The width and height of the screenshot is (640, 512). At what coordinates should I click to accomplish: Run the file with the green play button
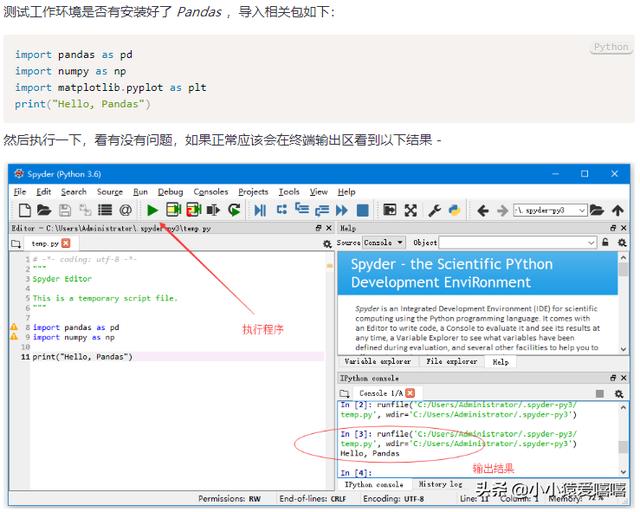tap(153, 210)
